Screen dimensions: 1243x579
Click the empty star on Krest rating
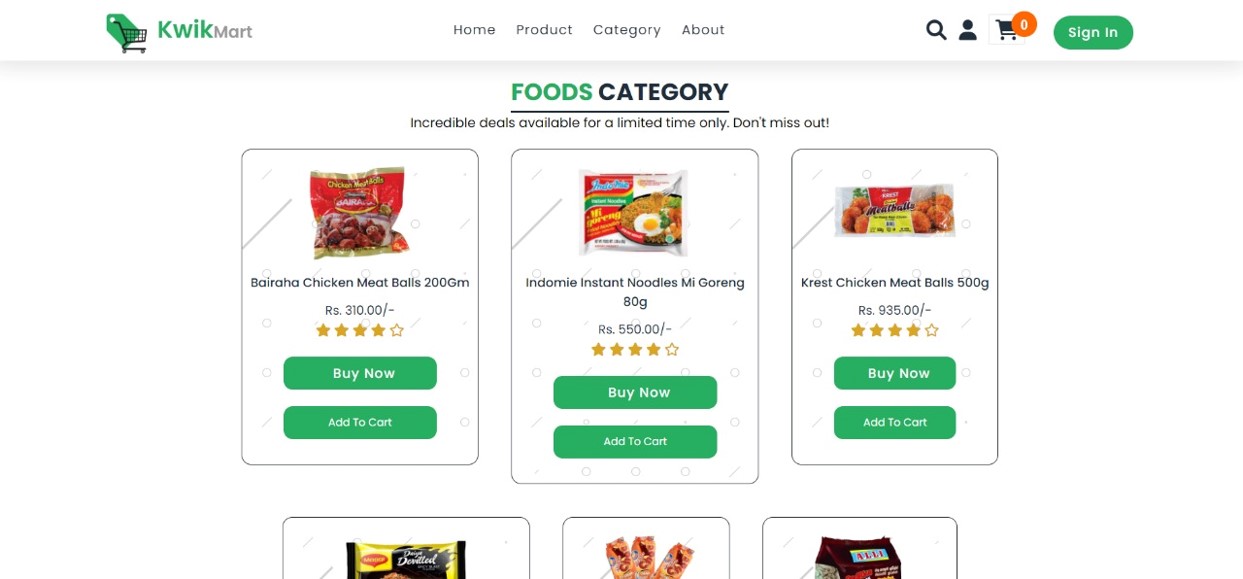click(x=931, y=329)
